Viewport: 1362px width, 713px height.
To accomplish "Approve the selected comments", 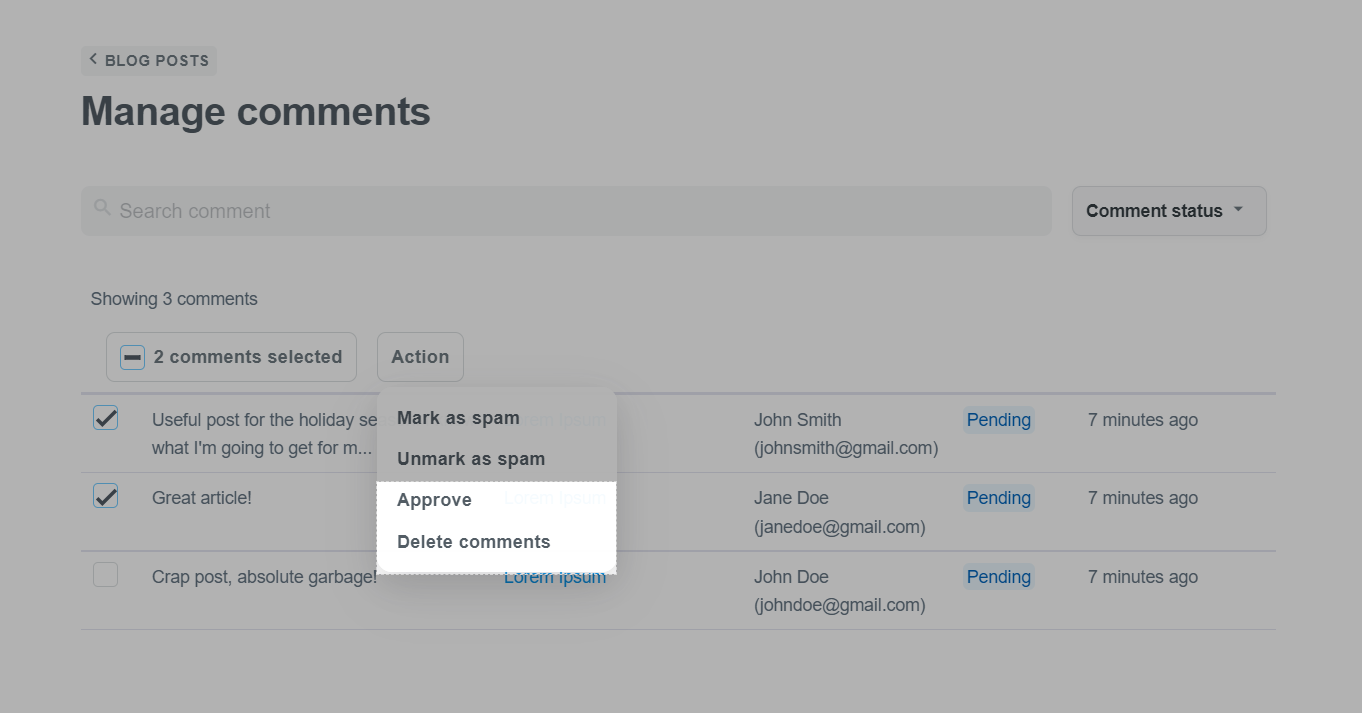I will click(x=434, y=500).
